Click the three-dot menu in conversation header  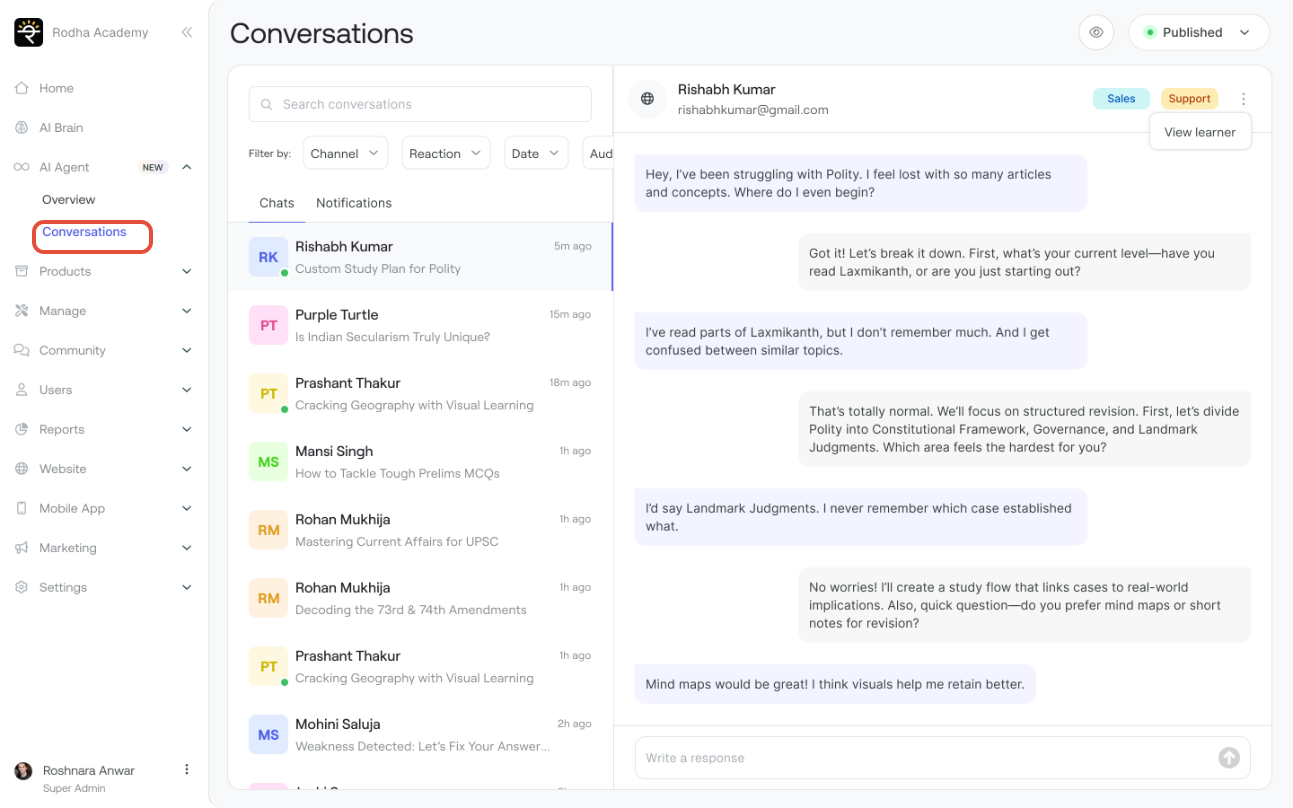coord(1243,99)
